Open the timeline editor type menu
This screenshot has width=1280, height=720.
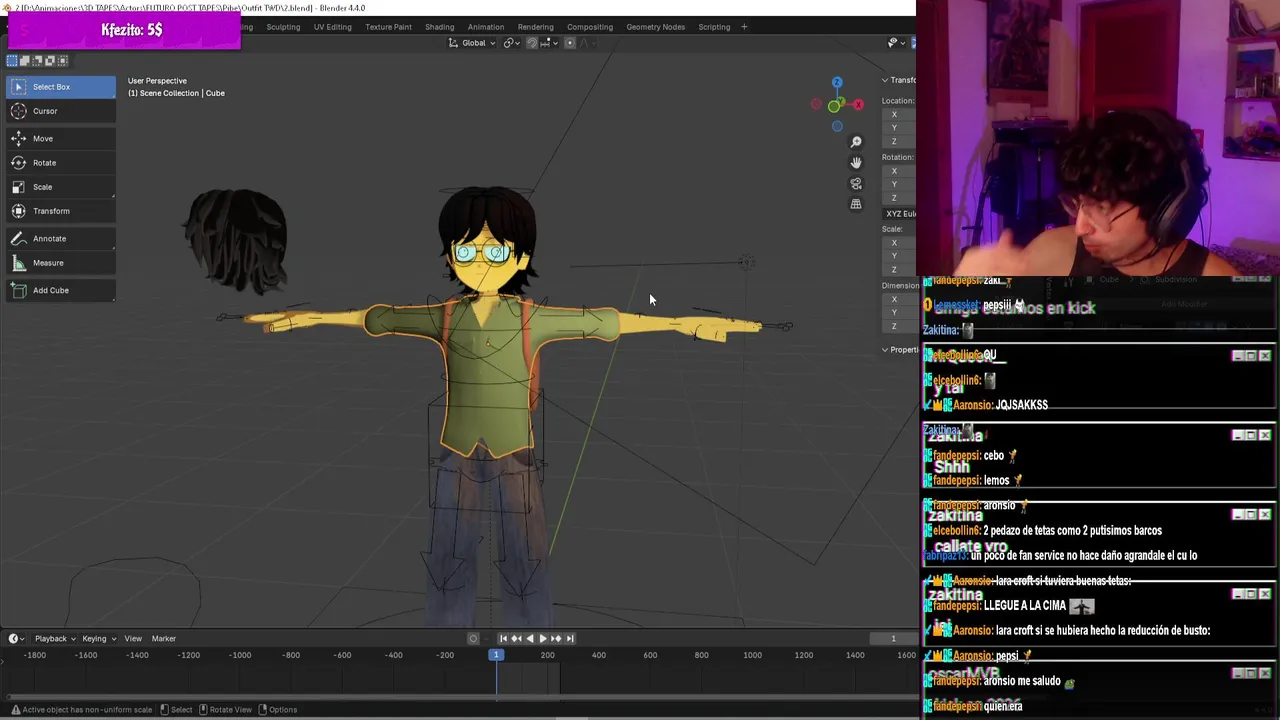pyautogui.click(x=16, y=638)
